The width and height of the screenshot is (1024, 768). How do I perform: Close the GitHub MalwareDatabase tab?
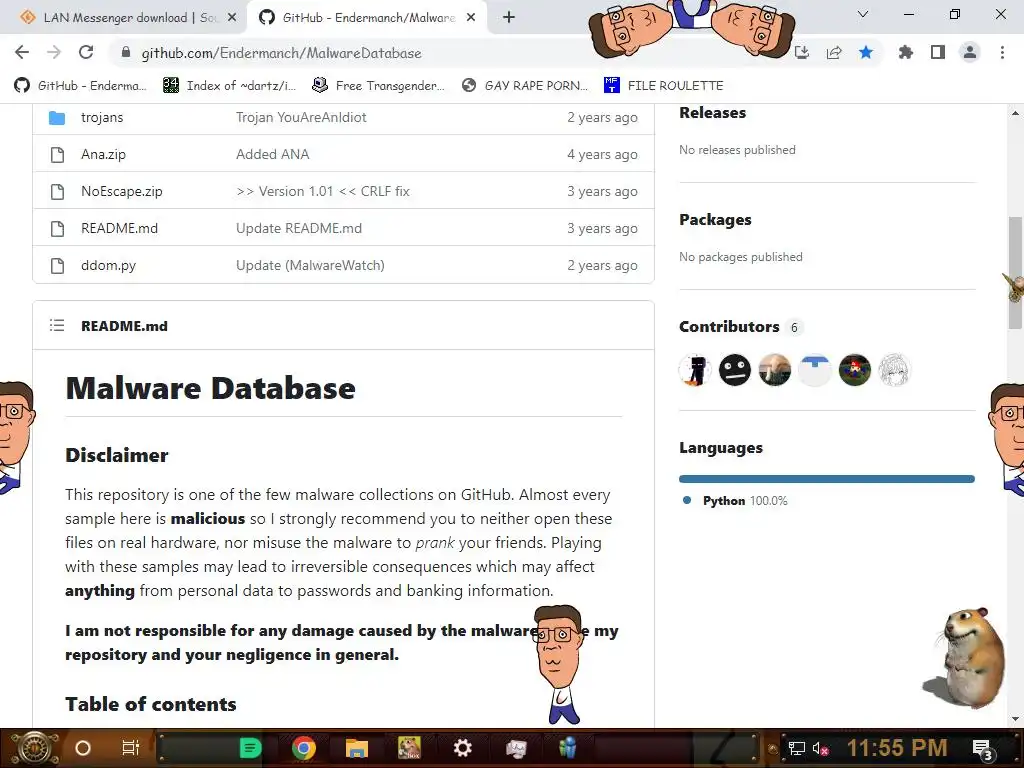pos(471,18)
